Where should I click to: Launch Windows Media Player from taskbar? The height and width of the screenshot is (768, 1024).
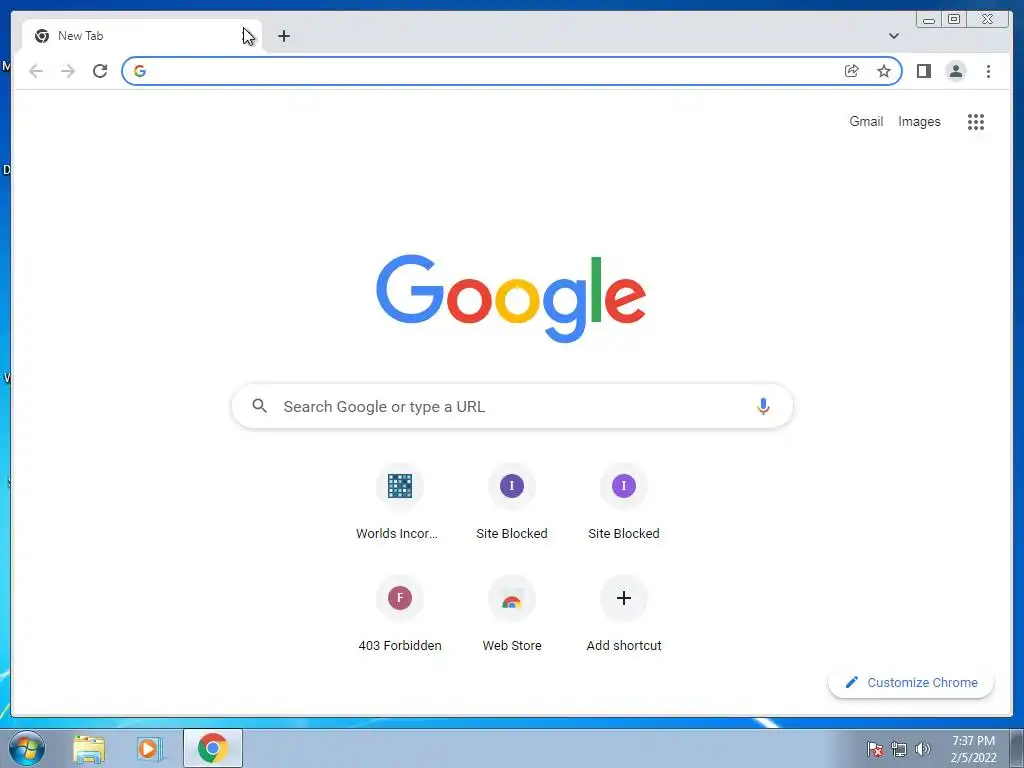click(149, 749)
